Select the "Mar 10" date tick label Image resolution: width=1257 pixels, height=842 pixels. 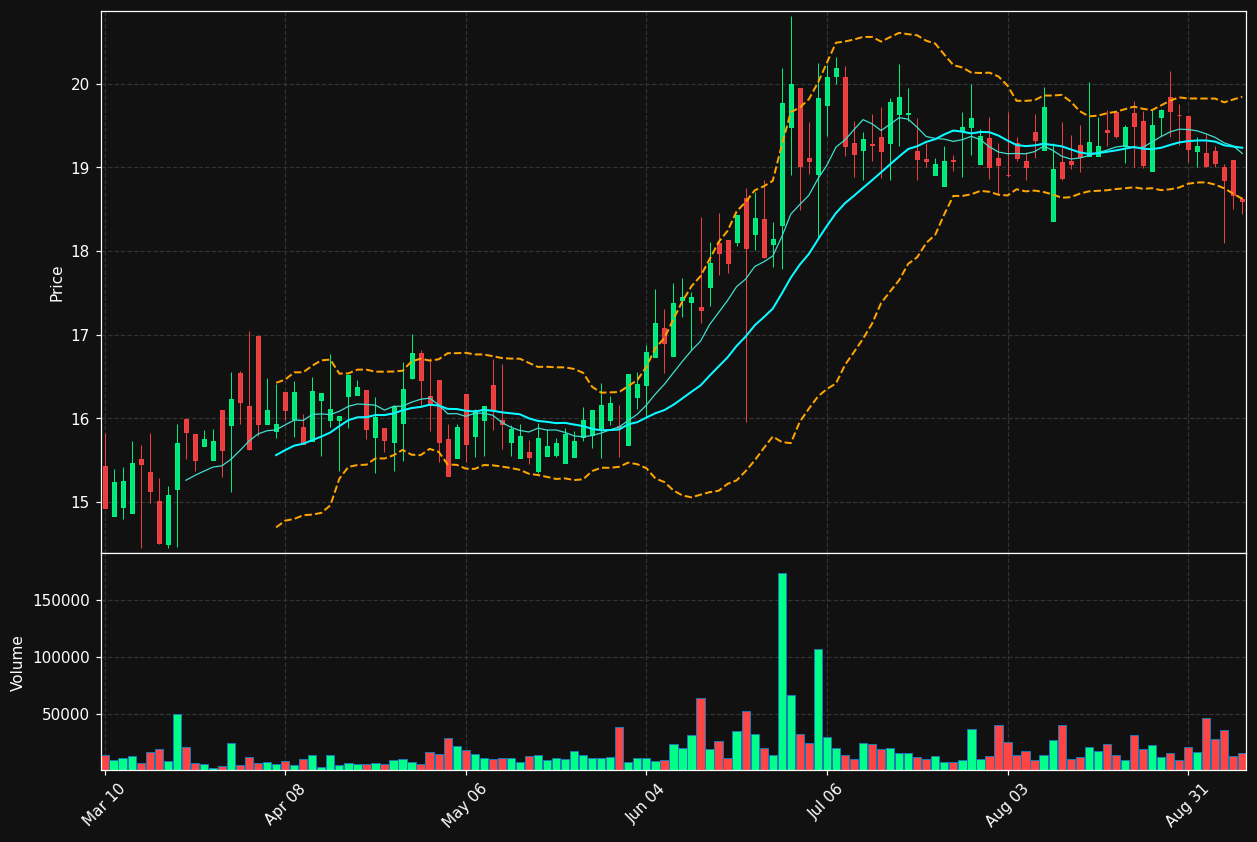pos(104,804)
